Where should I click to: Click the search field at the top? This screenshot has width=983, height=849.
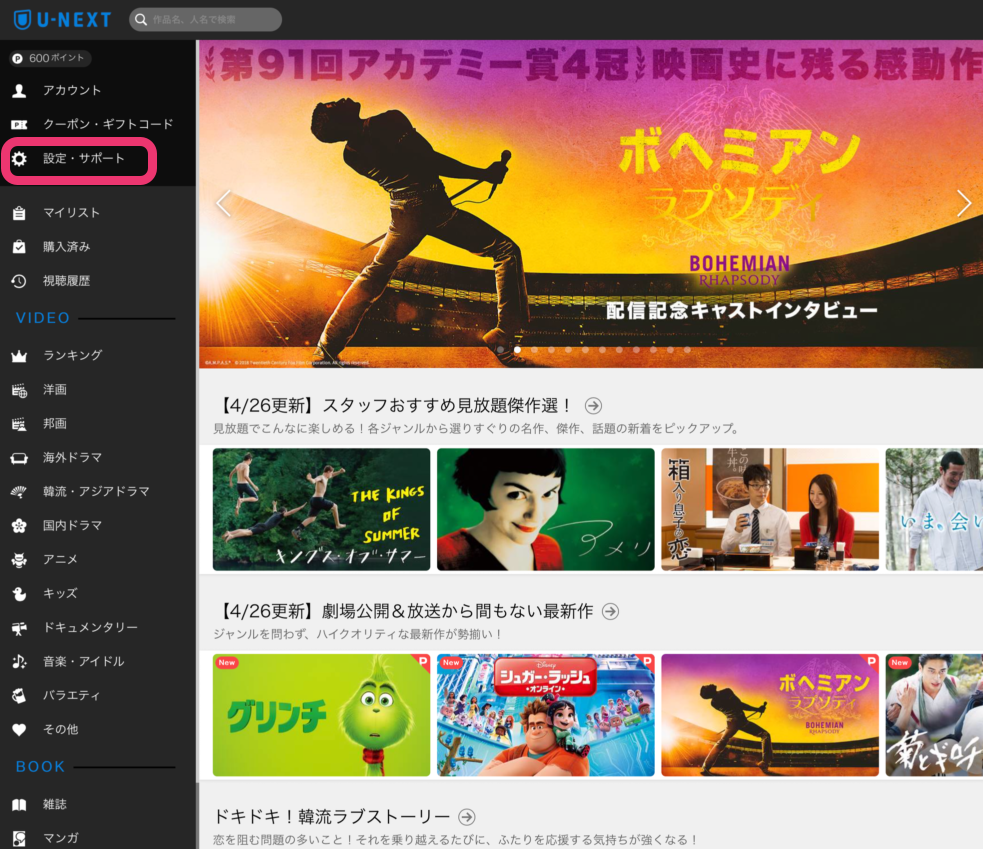pyautogui.click(x=205, y=19)
